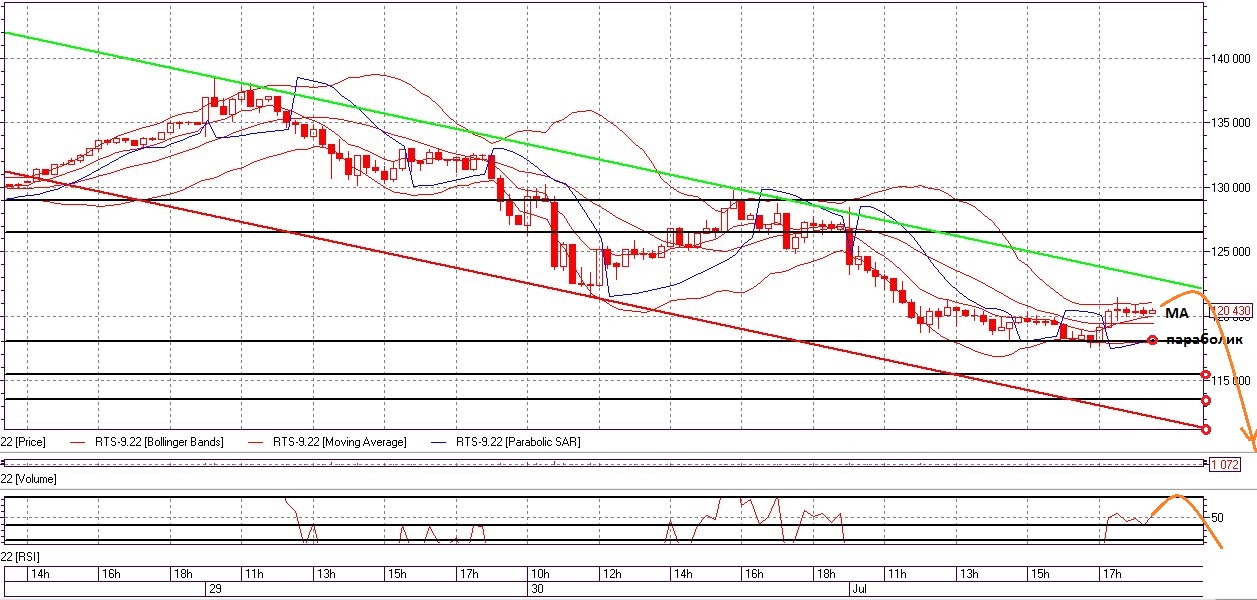
Task: Click the date label 30 on time axis
Action: tap(537, 591)
